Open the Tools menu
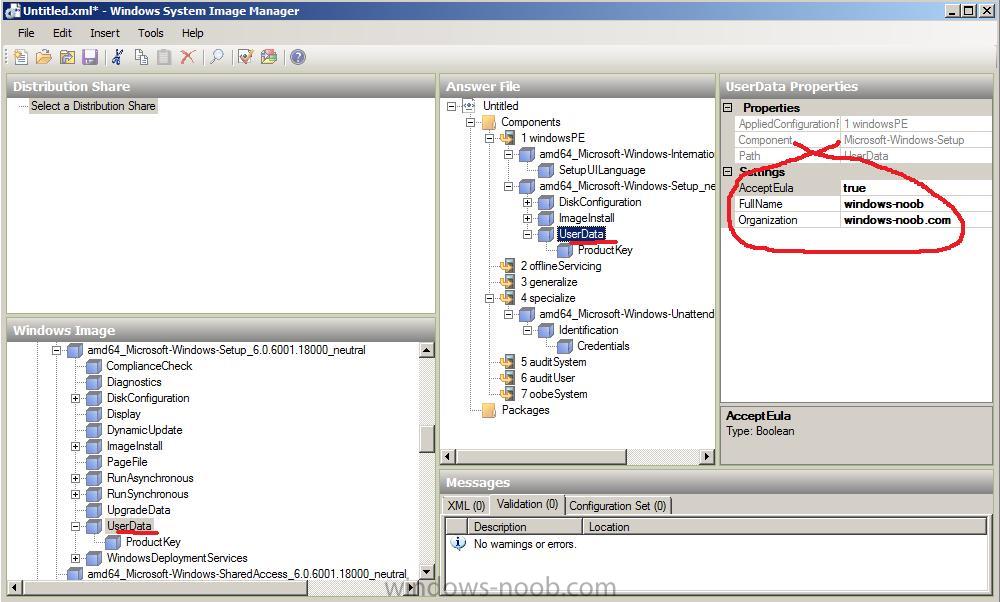The image size is (1000, 602). pos(151,33)
